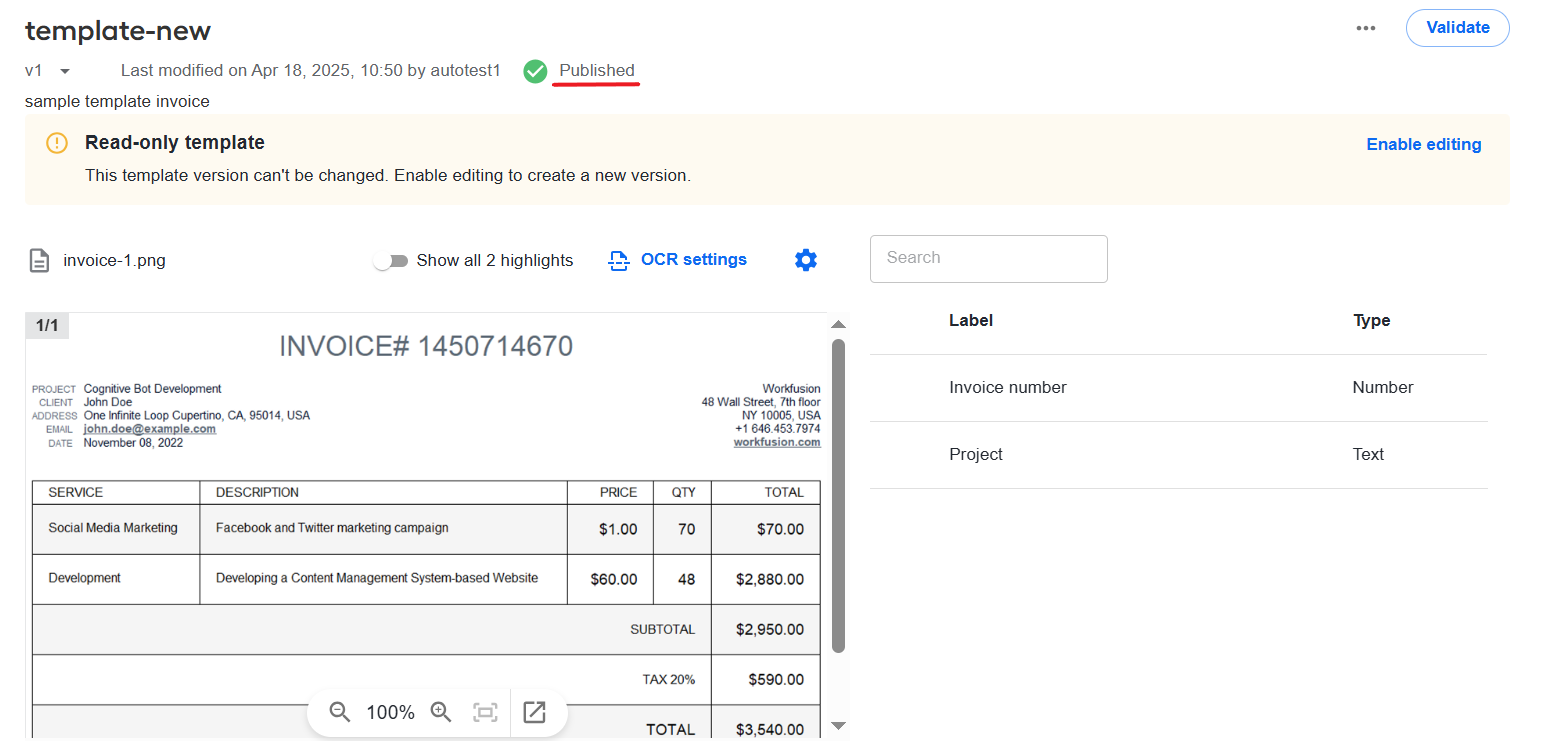This screenshot has height=741, width=1541.
Task: Click John Doe client name
Action: pos(108,402)
